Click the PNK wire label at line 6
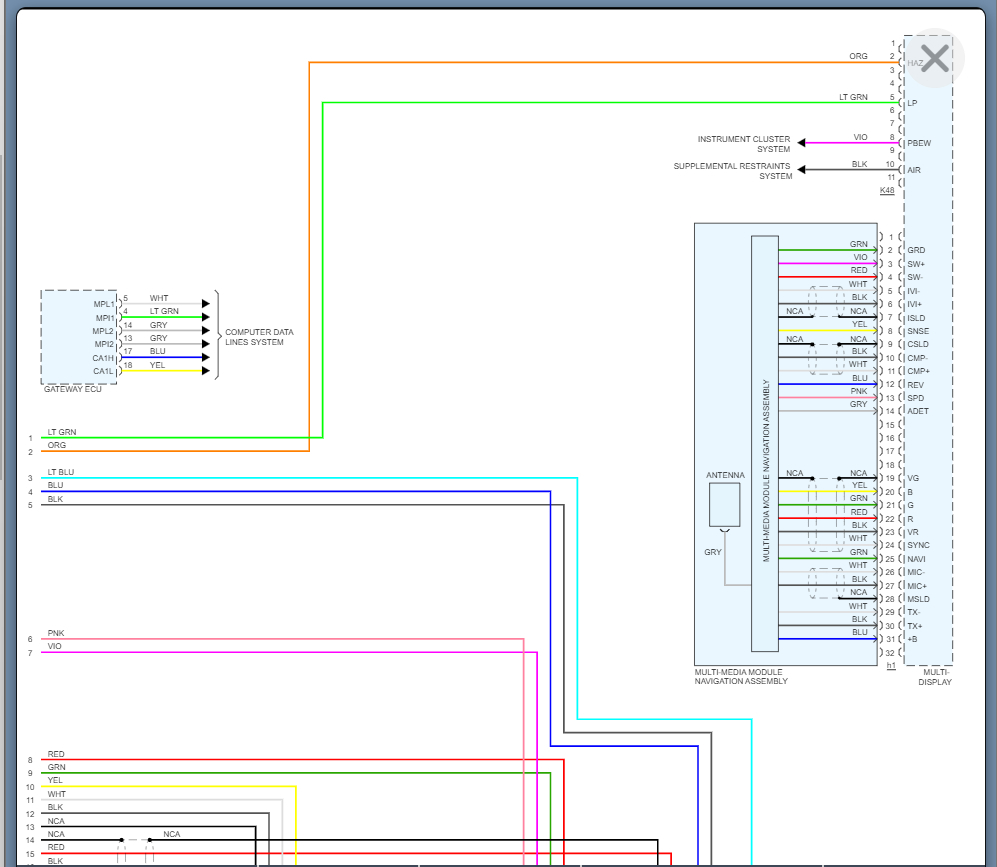This screenshot has width=997, height=867. [x=56, y=633]
